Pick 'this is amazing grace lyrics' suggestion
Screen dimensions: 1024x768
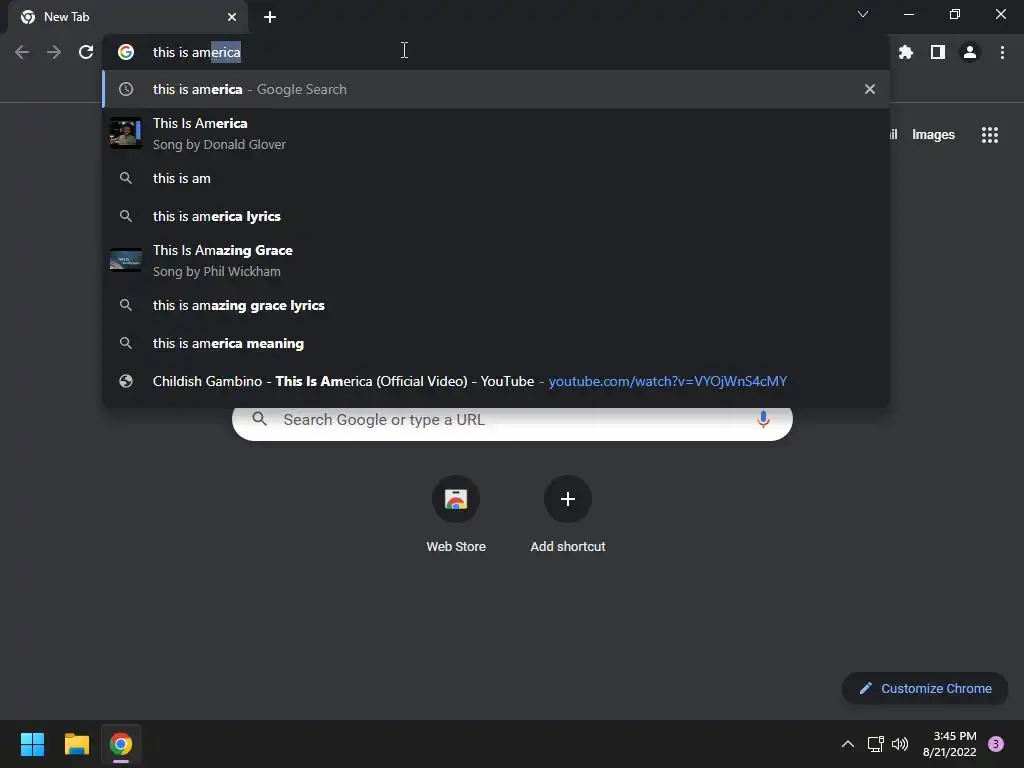point(496,305)
